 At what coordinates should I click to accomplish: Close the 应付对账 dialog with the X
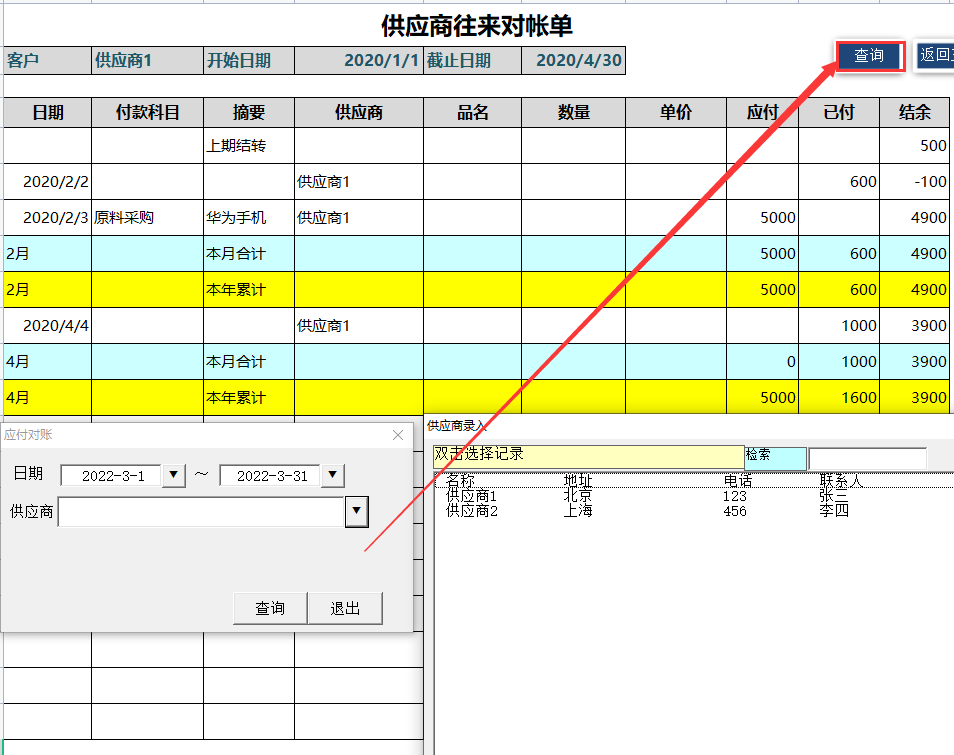point(398,435)
